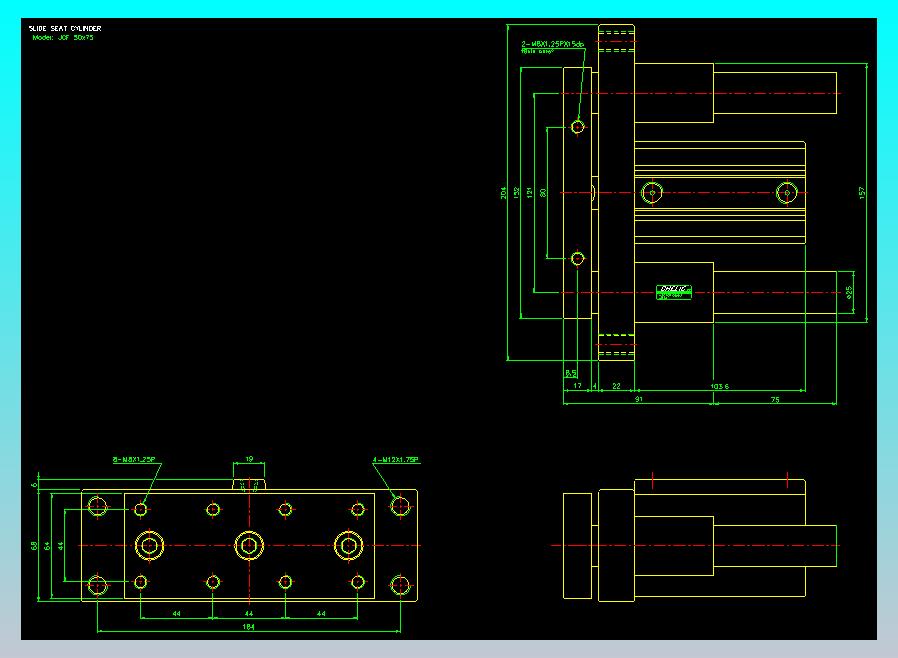Select the 22 horizontal dimension text

click(x=616, y=386)
